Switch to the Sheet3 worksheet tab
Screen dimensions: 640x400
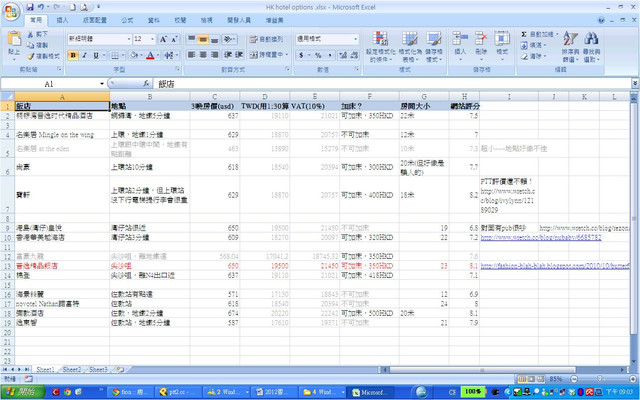(x=98, y=369)
